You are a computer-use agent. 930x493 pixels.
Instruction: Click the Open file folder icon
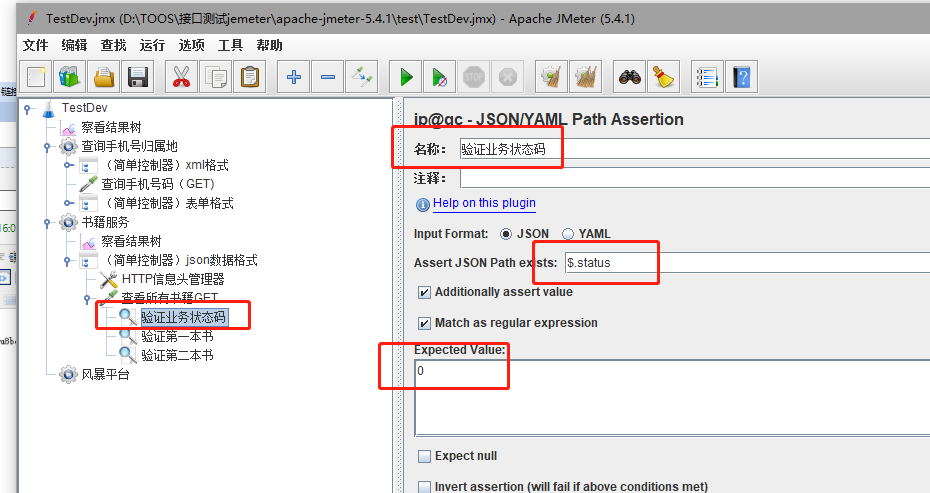(x=104, y=77)
